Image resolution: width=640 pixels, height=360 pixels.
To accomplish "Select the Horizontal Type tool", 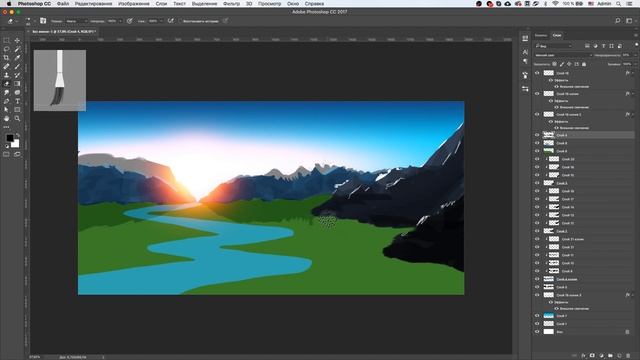I will (x=17, y=101).
